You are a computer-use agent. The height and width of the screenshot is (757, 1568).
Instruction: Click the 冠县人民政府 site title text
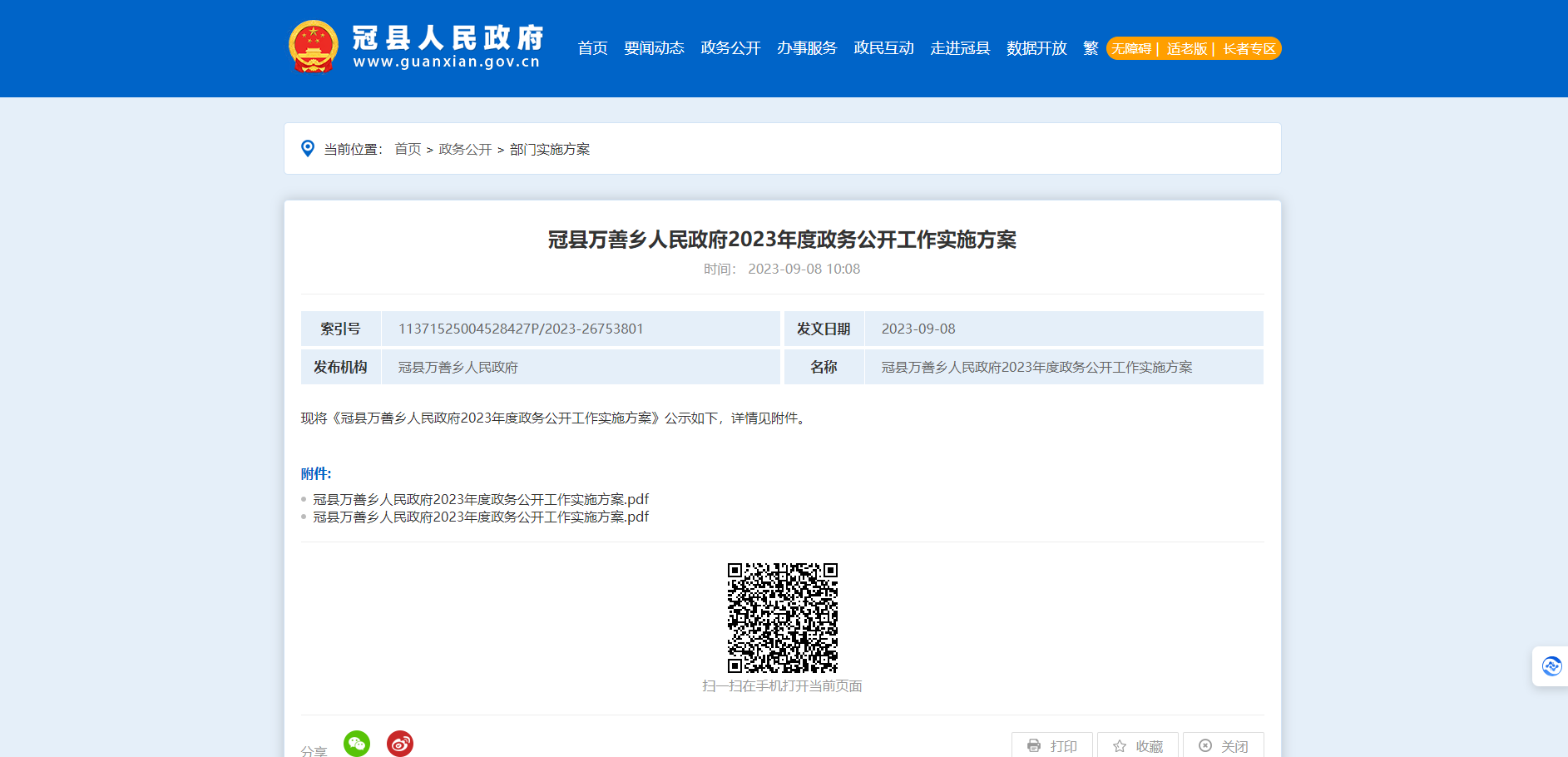[448, 38]
